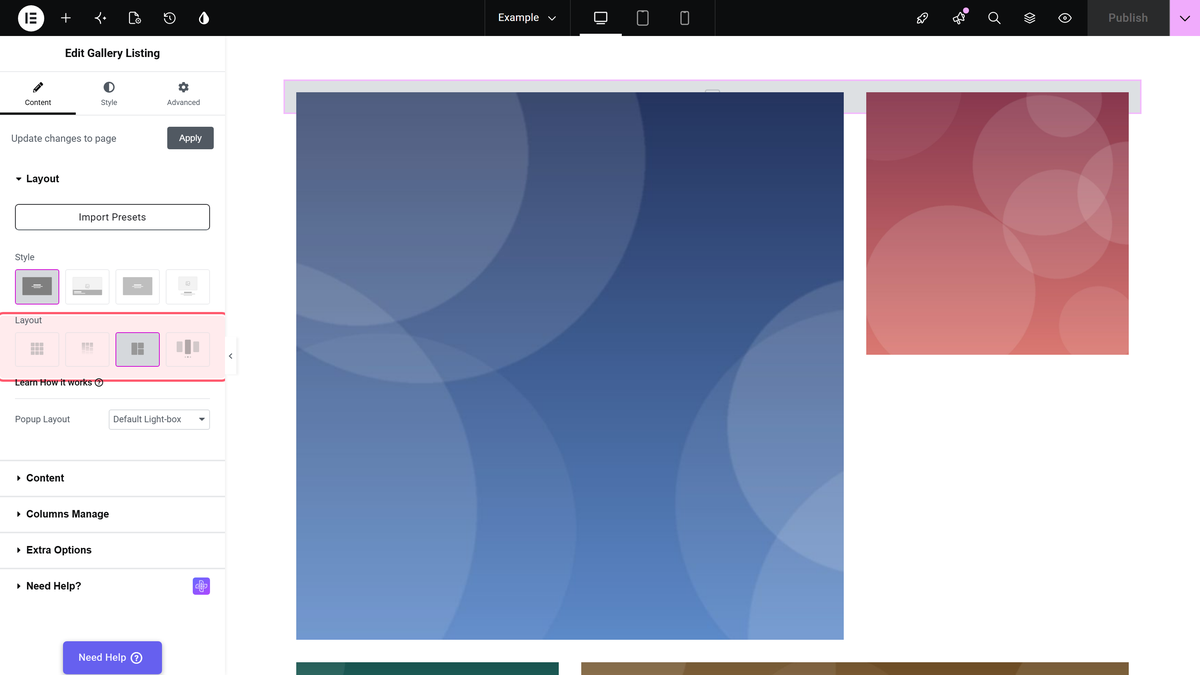Viewport: 1200px width, 675px height.
Task: Switch to tablet device view
Action: pos(643,18)
